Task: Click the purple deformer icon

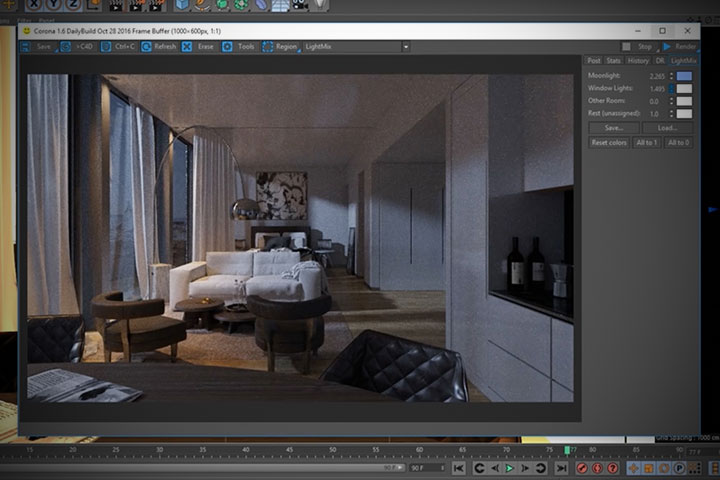Action: (x=260, y=5)
